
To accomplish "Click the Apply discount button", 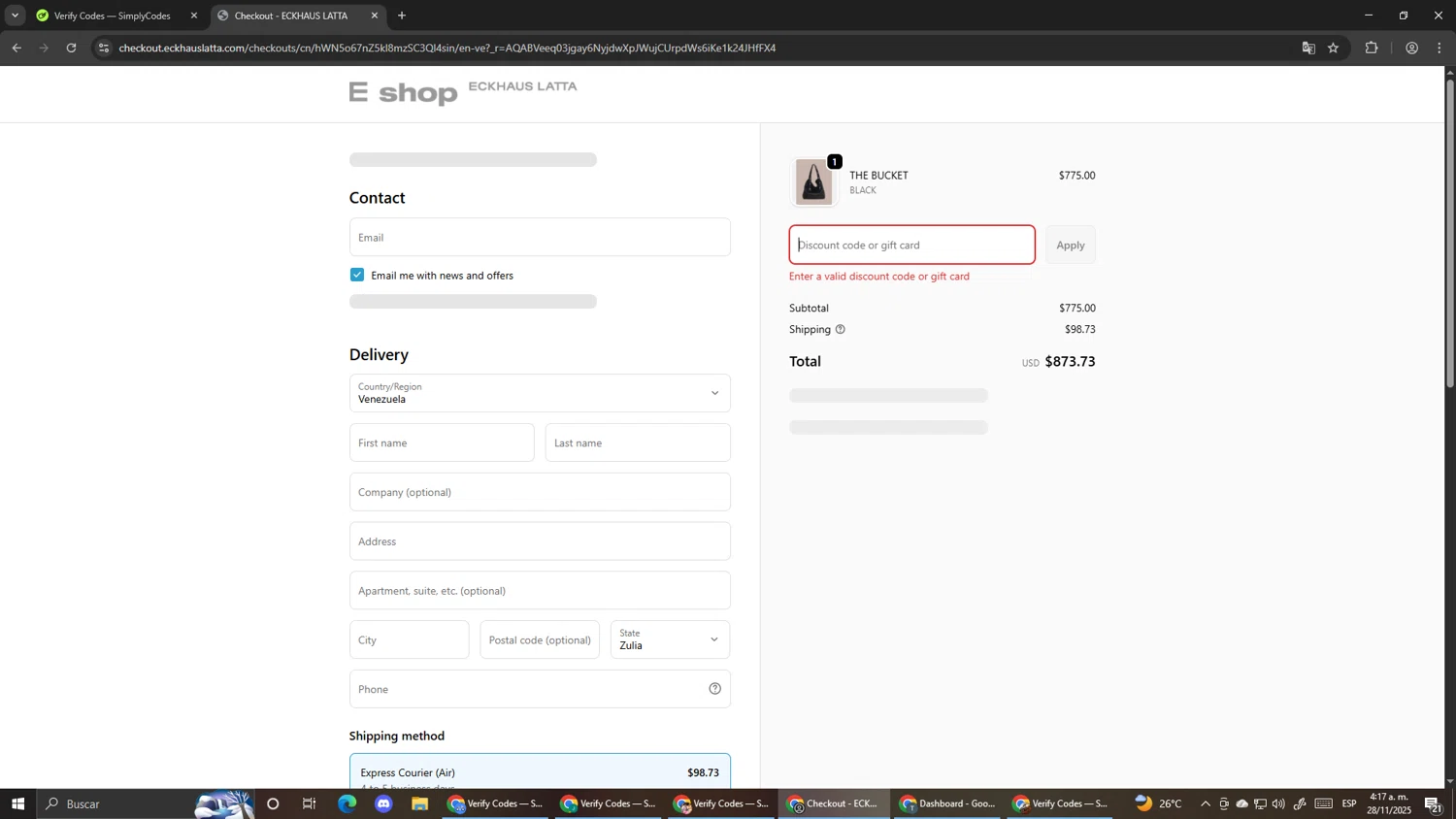I will [1071, 246].
